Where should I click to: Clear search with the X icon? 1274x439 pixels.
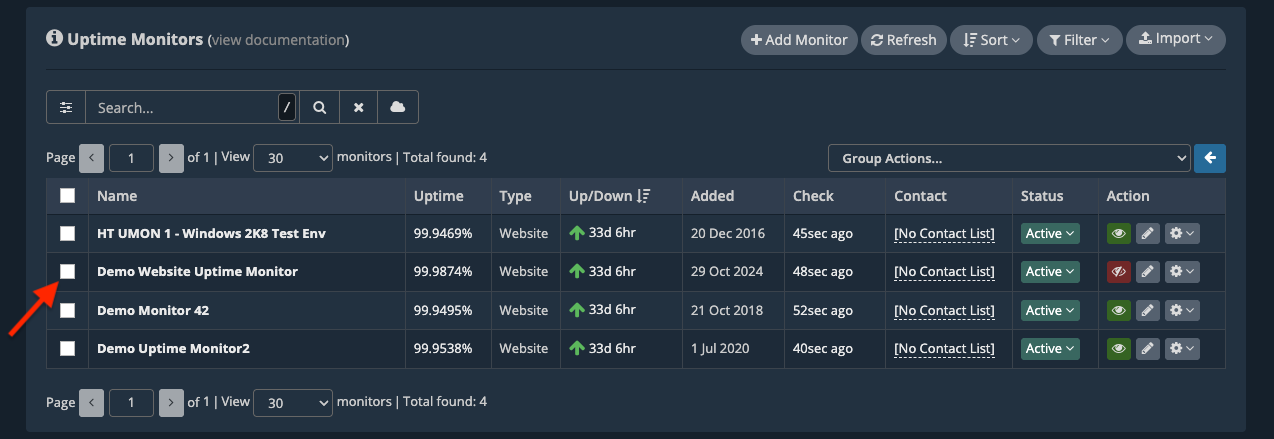358,107
